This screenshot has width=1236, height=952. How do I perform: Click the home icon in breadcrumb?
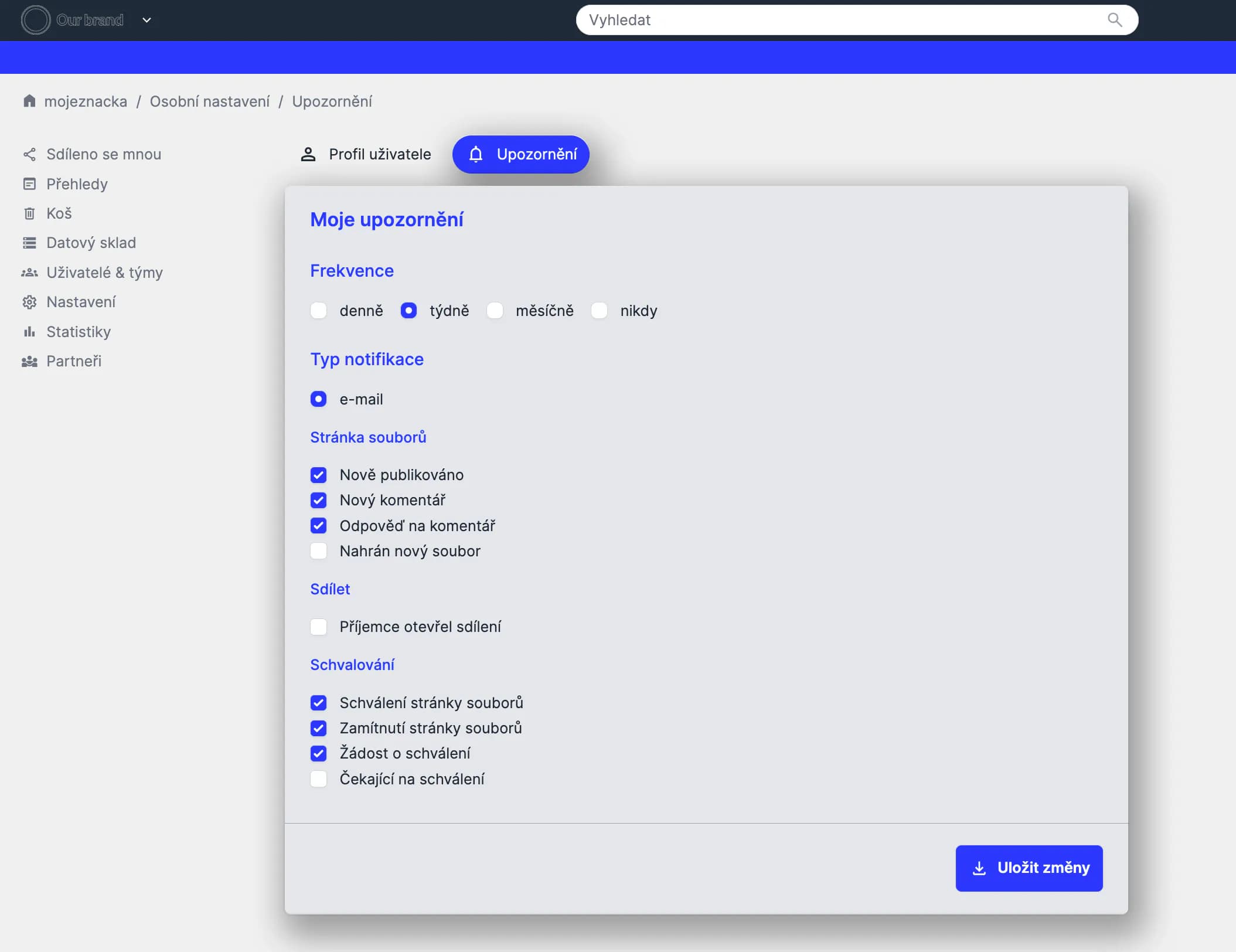[x=29, y=101]
